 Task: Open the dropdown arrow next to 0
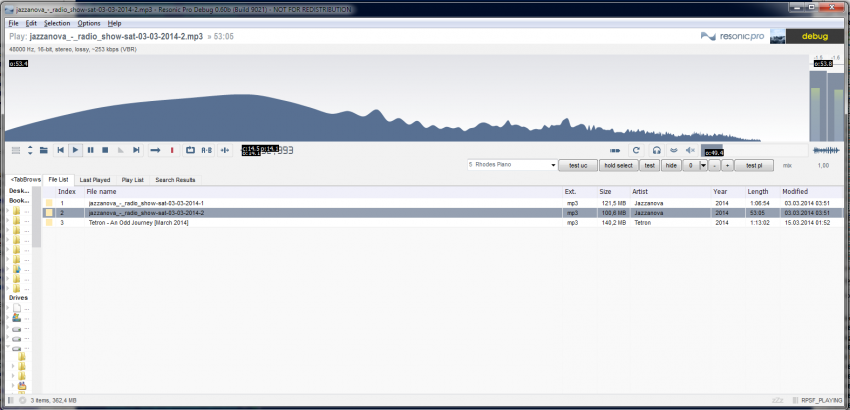pyautogui.click(x=703, y=164)
